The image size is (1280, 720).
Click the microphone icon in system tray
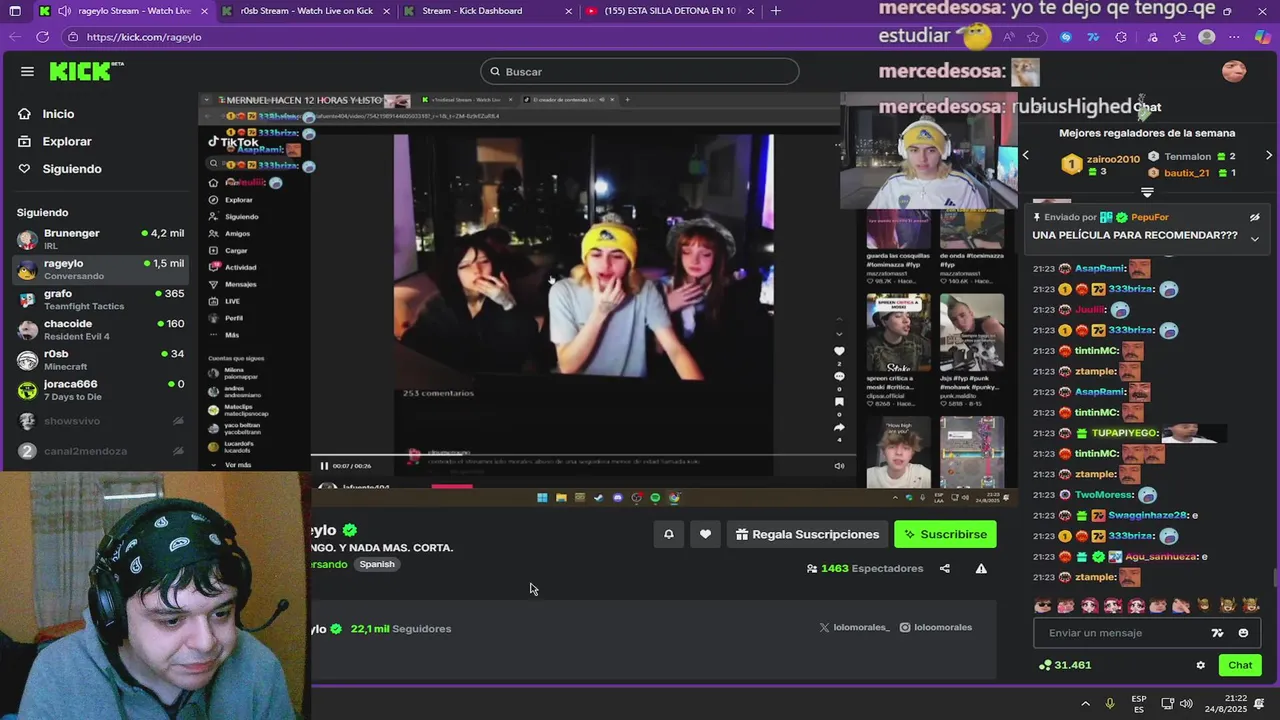click(1109, 703)
